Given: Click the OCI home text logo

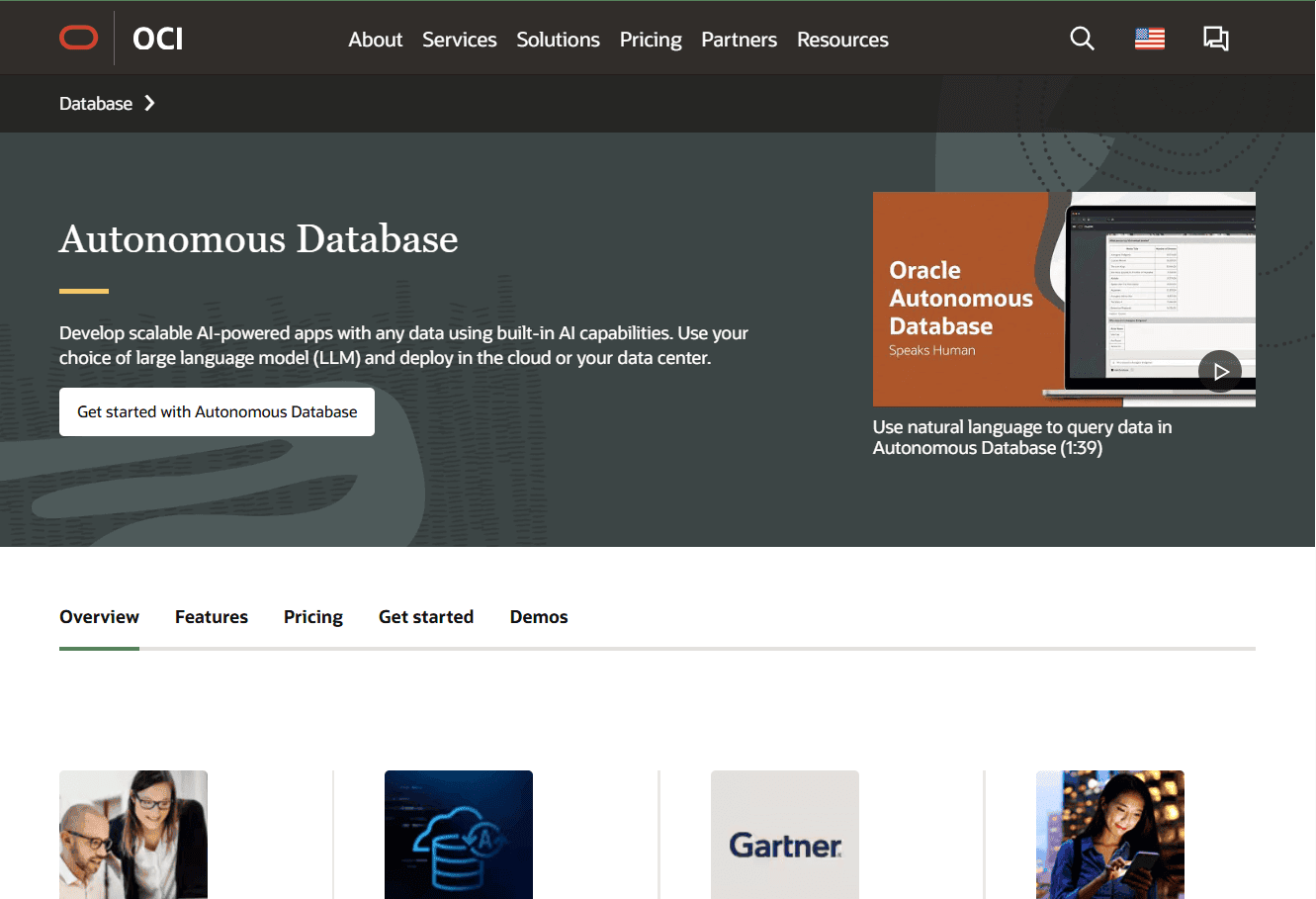Looking at the screenshot, I should (158, 39).
